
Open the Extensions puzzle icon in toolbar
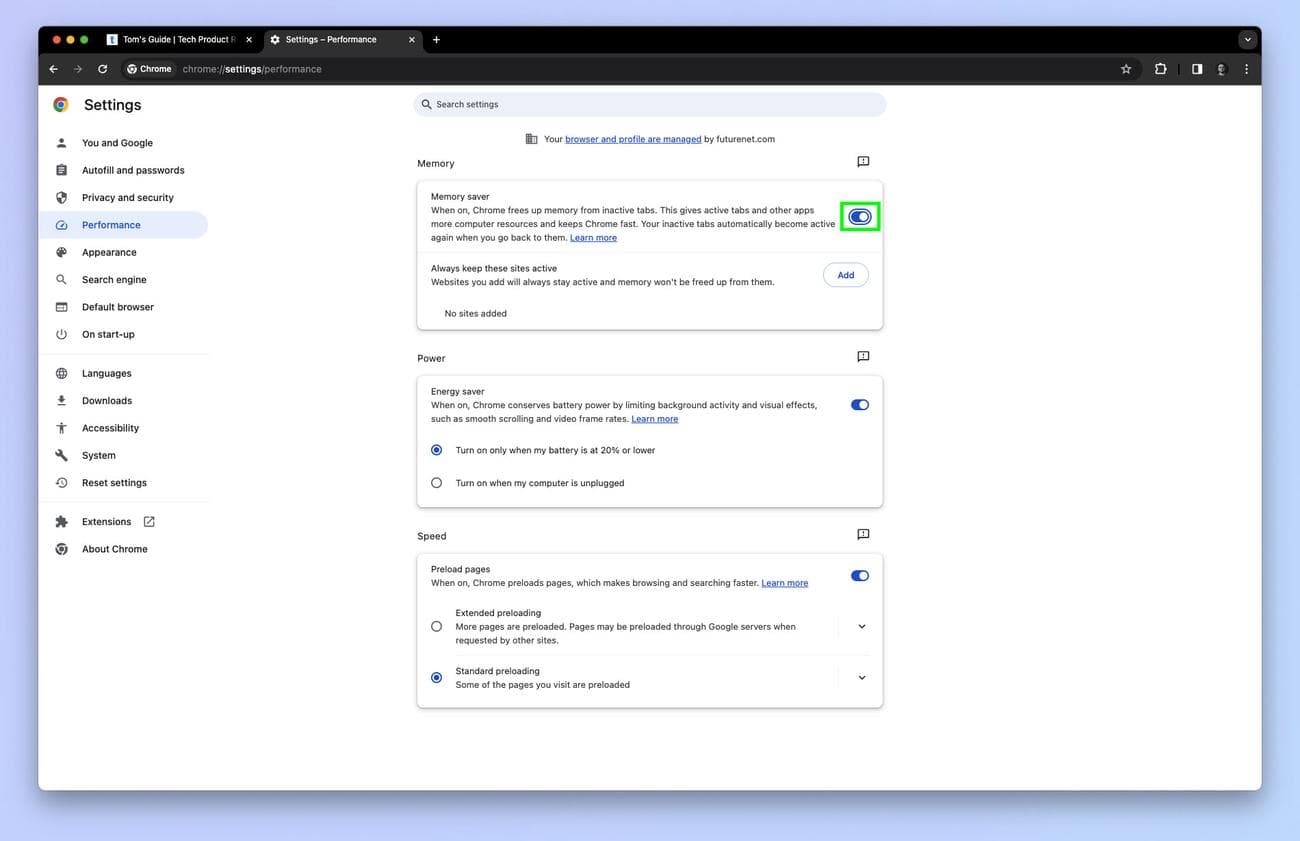pyautogui.click(x=1160, y=69)
